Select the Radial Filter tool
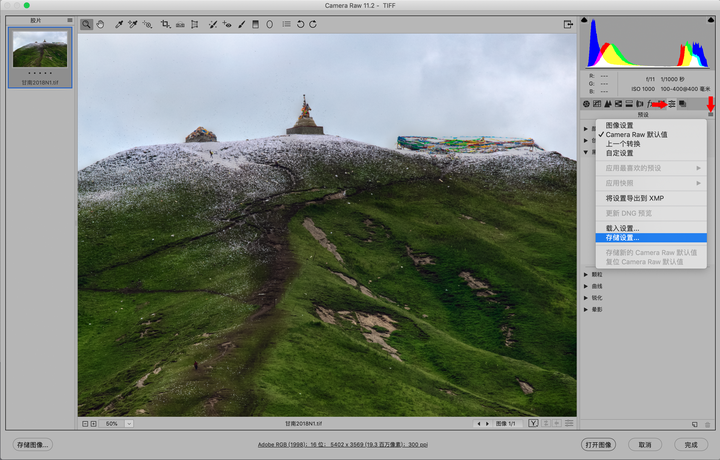720x460 pixels. point(270,24)
